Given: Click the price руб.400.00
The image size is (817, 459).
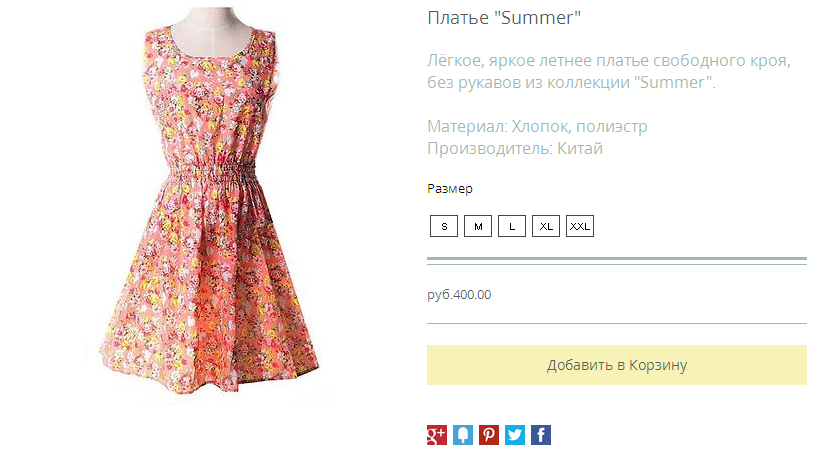Looking at the screenshot, I should point(459,294).
